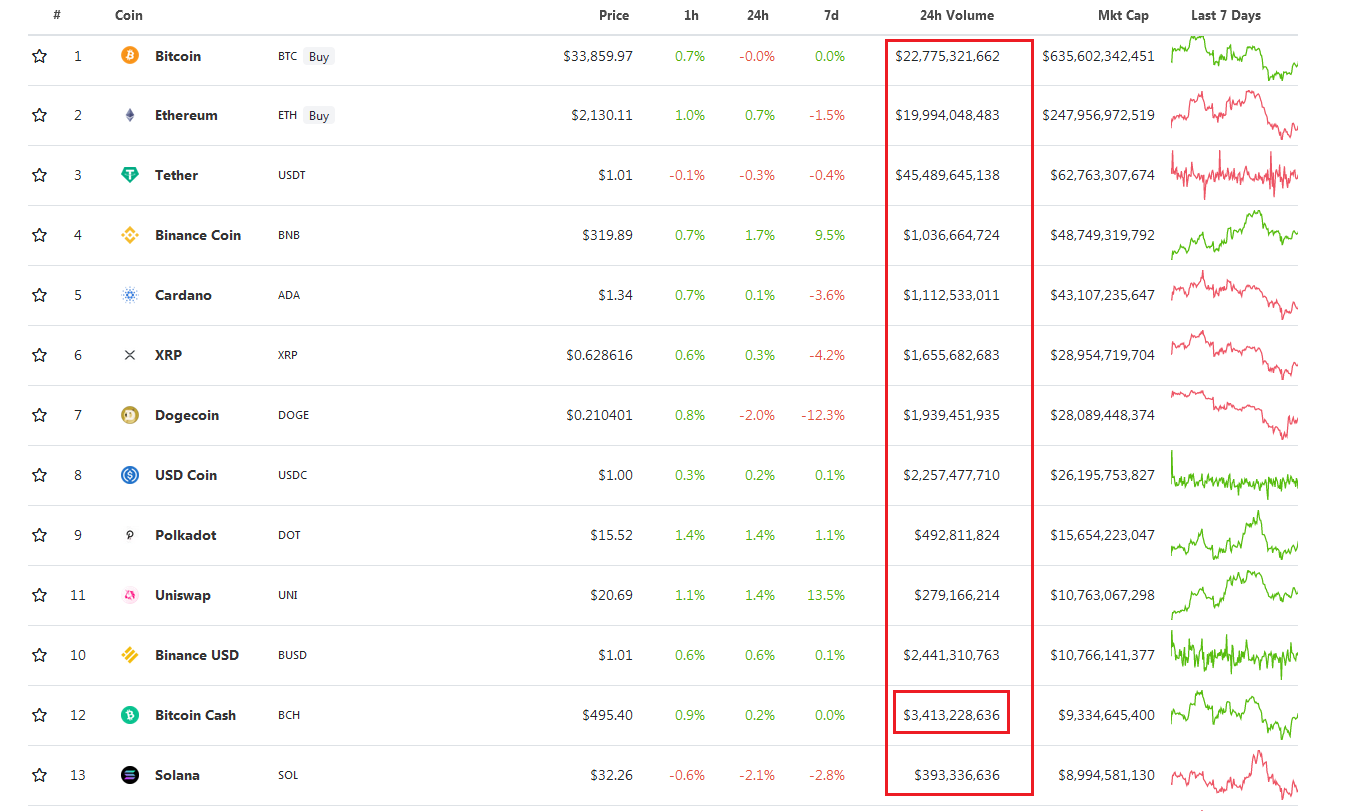Sort by the Coin column header
Viewport: 1368px width, 811px height.
(x=129, y=15)
